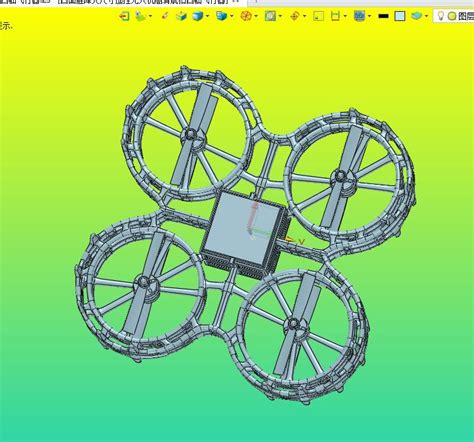Click the gray section view square icon
474x442 pixels.
tap(270, 16)
